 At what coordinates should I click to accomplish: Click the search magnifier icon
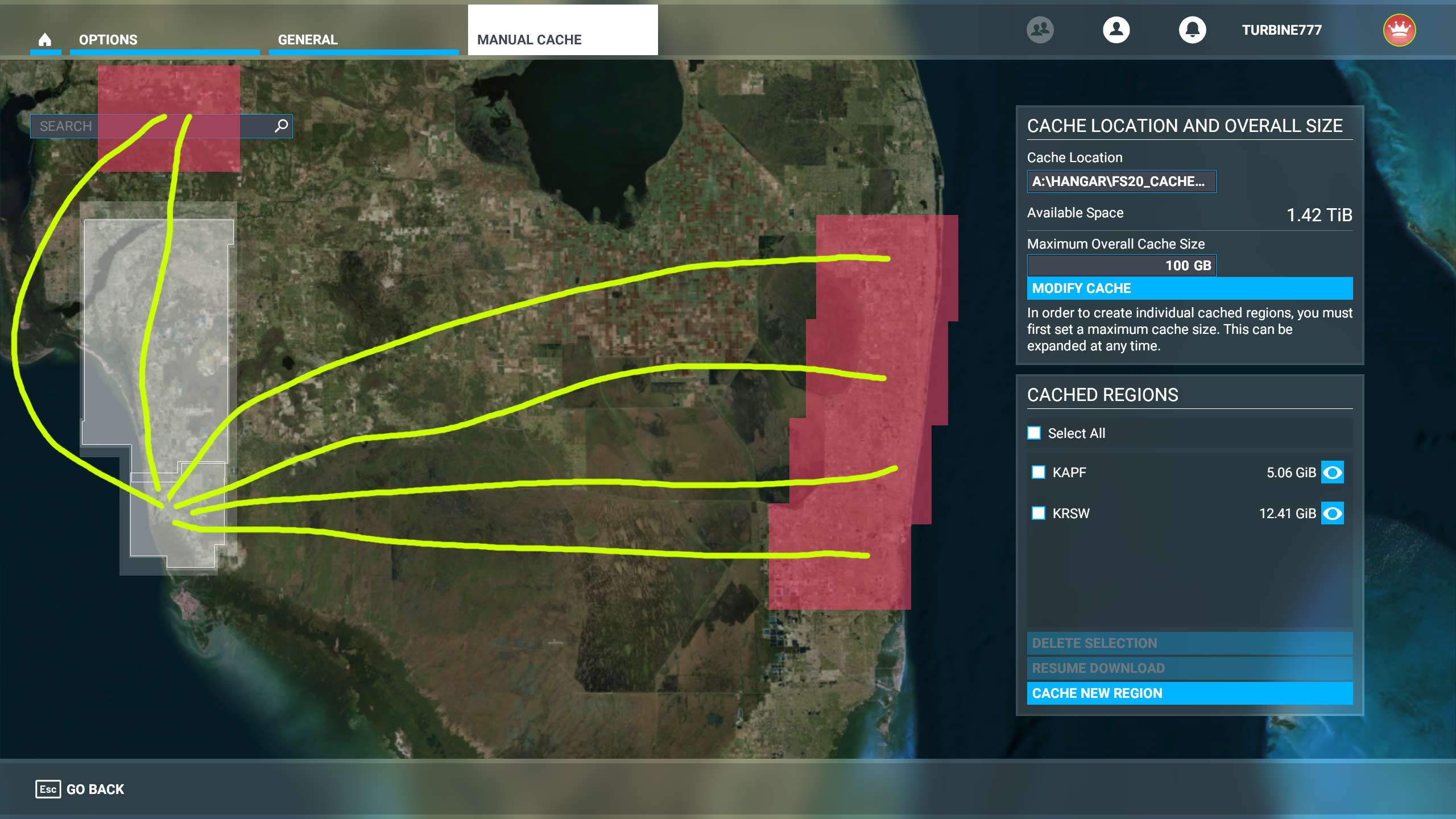(x=281, y=126)
